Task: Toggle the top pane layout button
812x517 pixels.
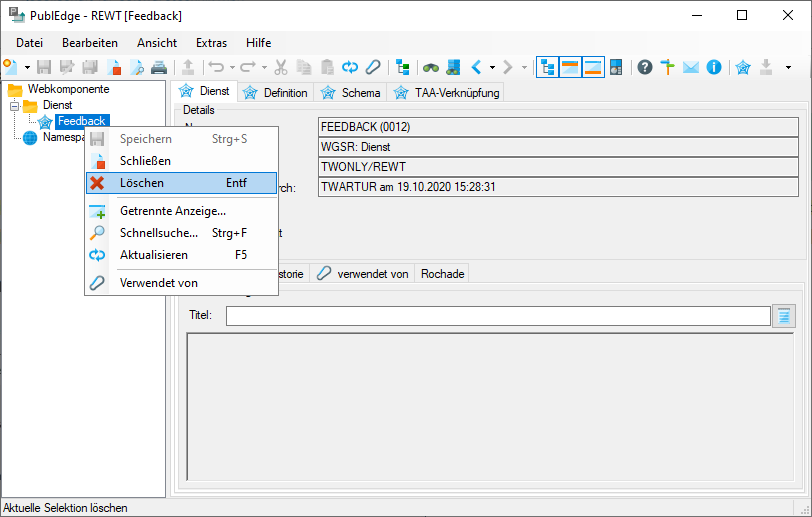Action: point(571,67)
